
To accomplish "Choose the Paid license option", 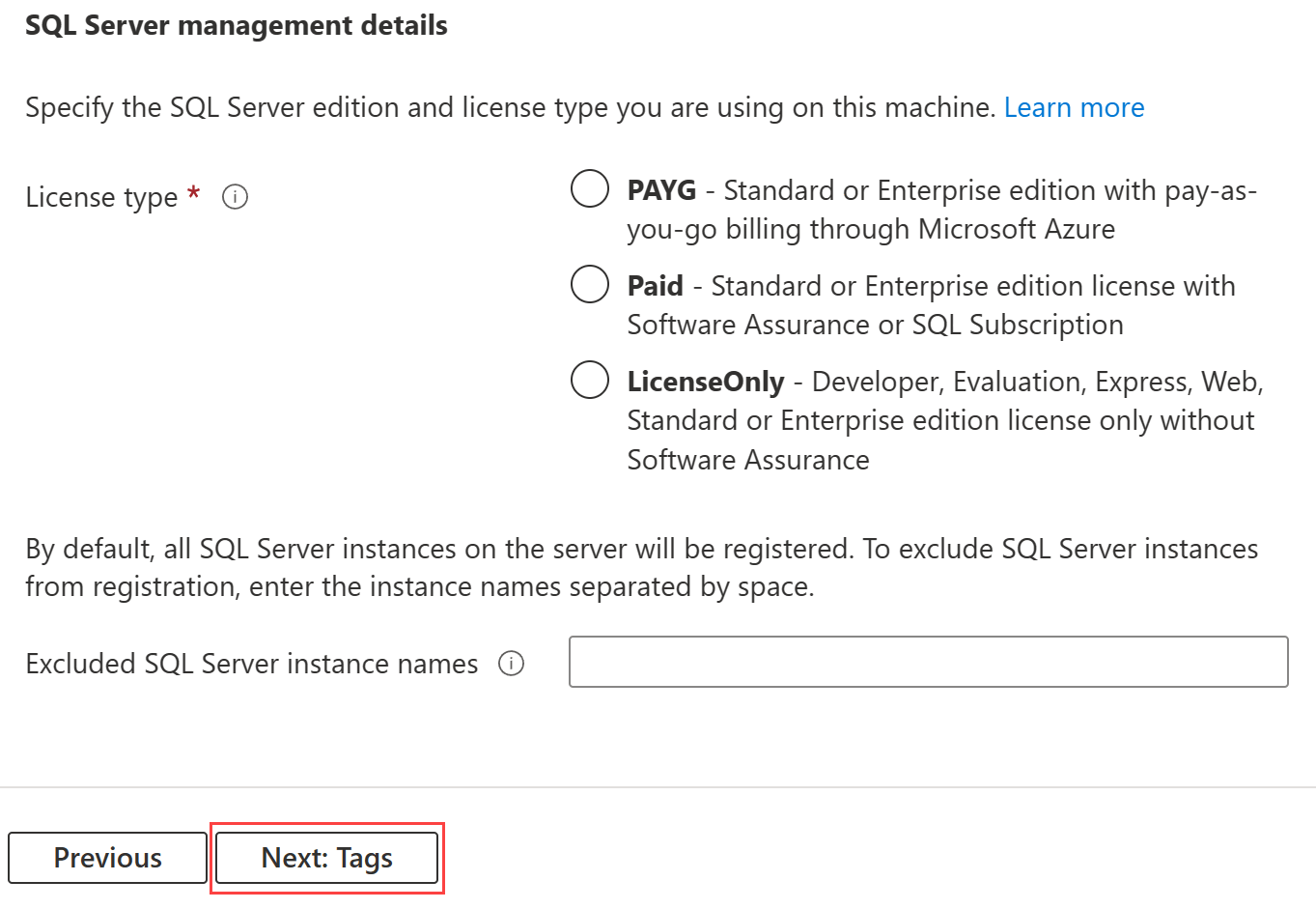I will [589, 284].
